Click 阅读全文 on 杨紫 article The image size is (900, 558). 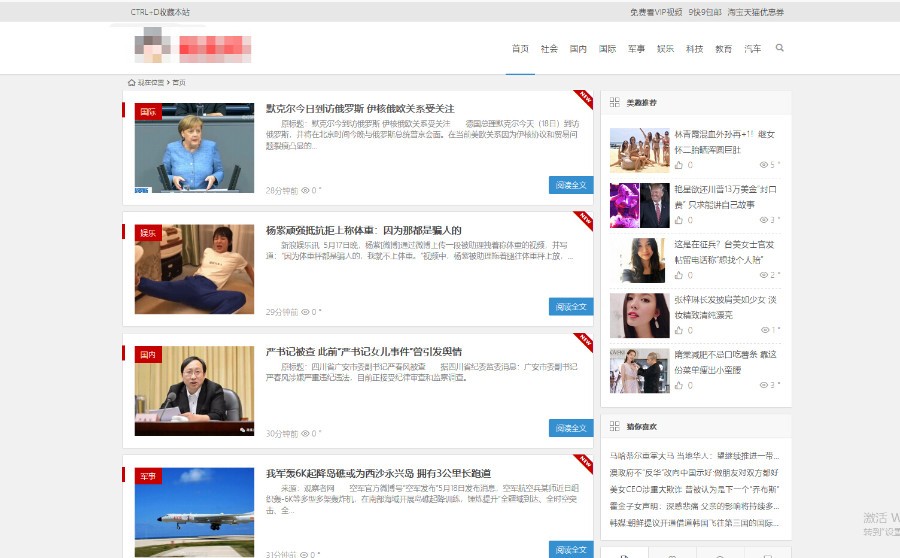pos(571,307)
